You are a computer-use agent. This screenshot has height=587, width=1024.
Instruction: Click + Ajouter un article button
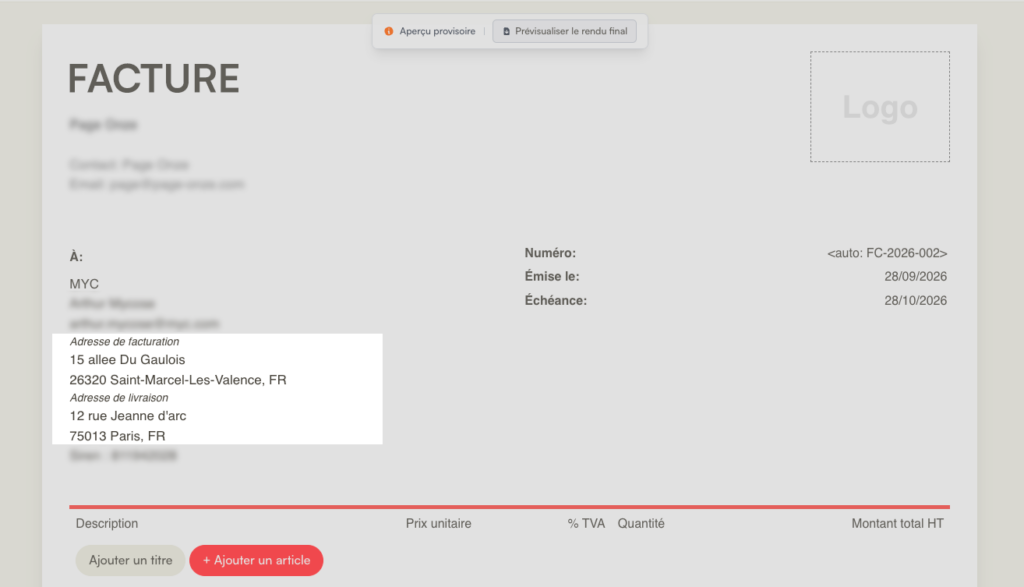tap(256, 560)
